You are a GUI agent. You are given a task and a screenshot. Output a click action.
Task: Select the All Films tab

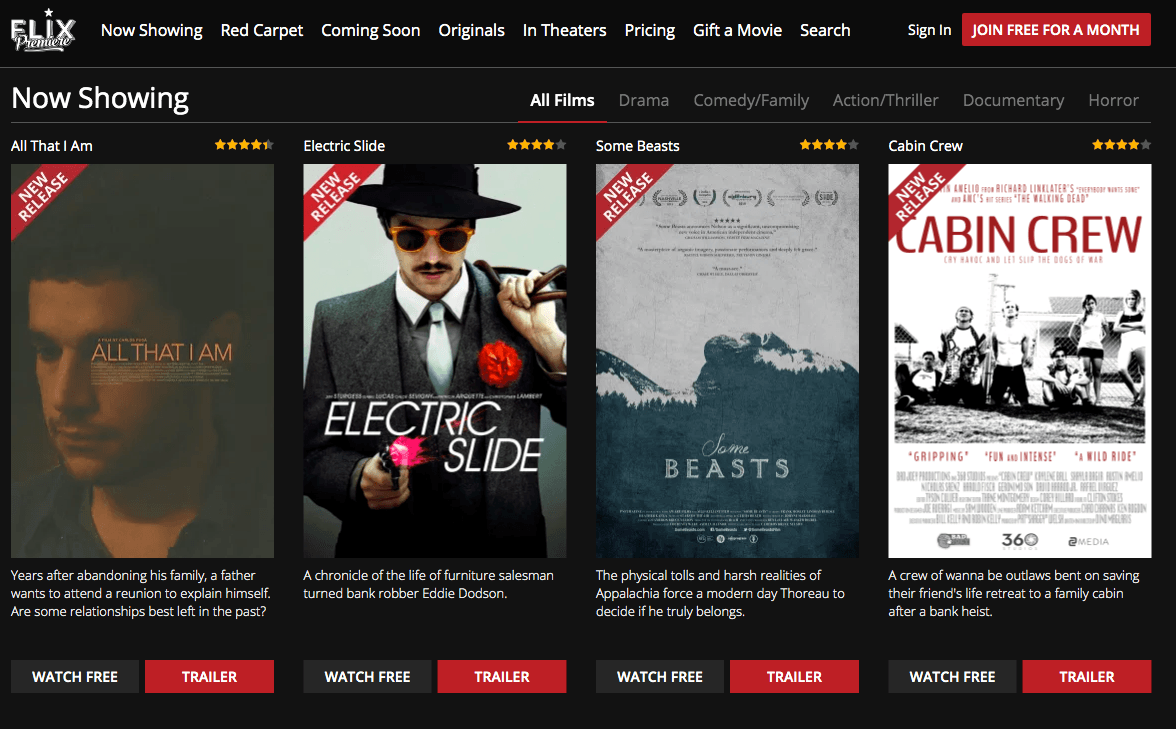562,100
